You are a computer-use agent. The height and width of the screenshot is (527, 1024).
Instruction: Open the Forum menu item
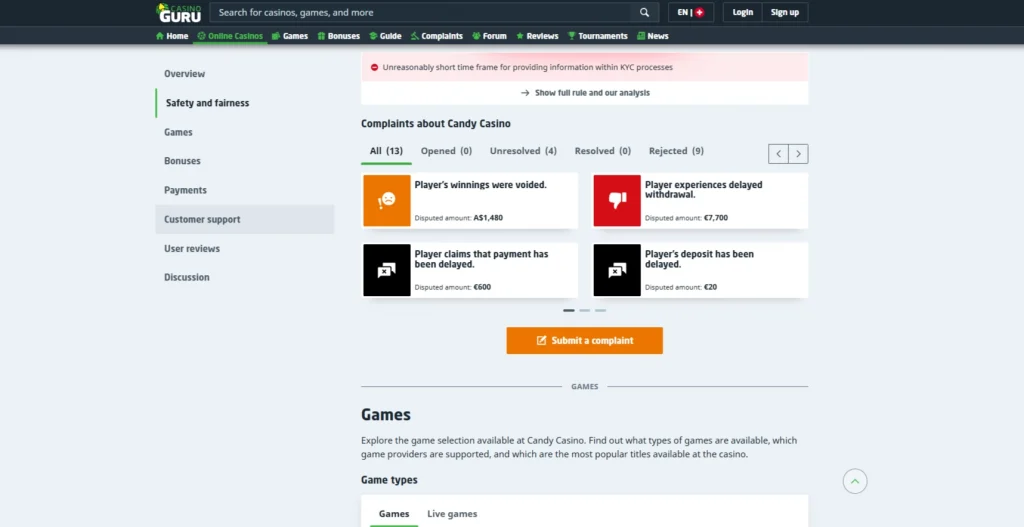[489, 36]
